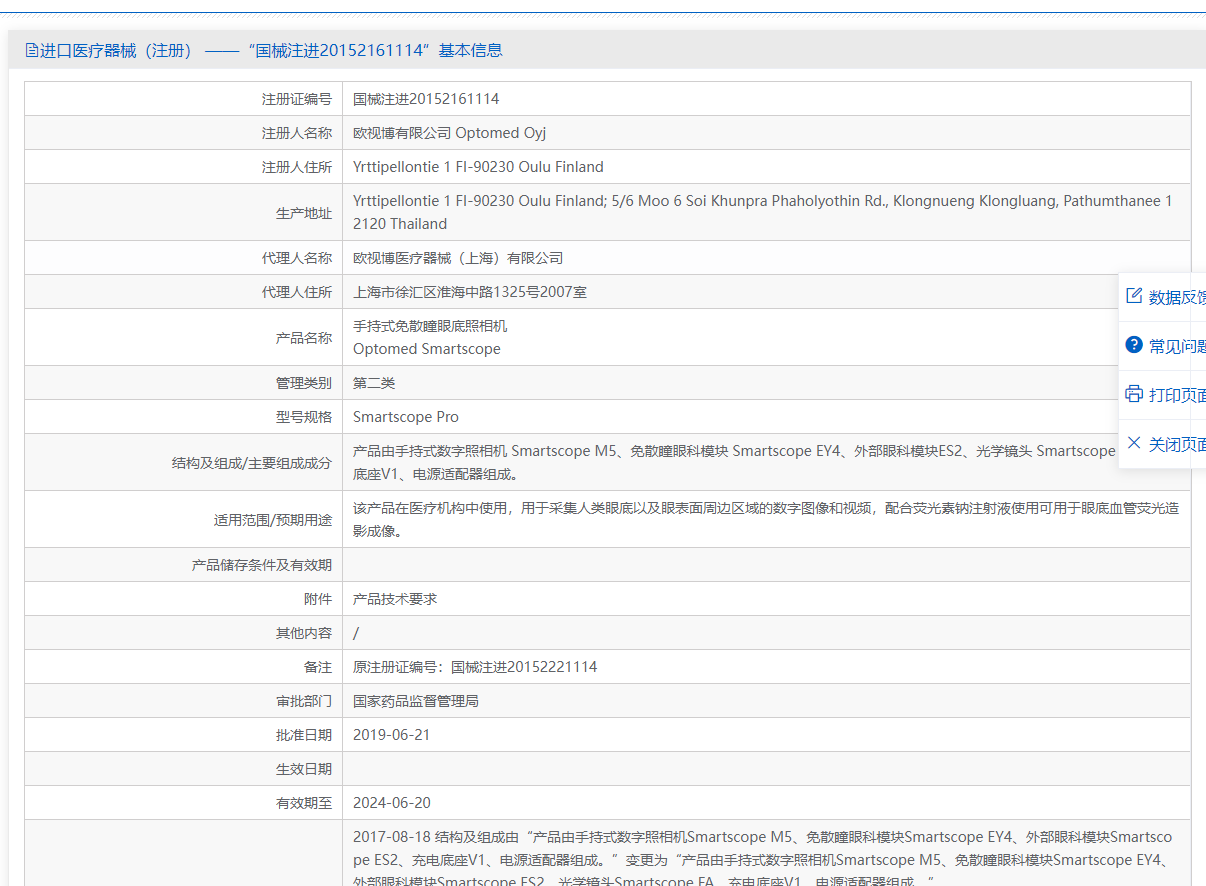Click the 关闭页面 X icon

tap(1134, 443)
